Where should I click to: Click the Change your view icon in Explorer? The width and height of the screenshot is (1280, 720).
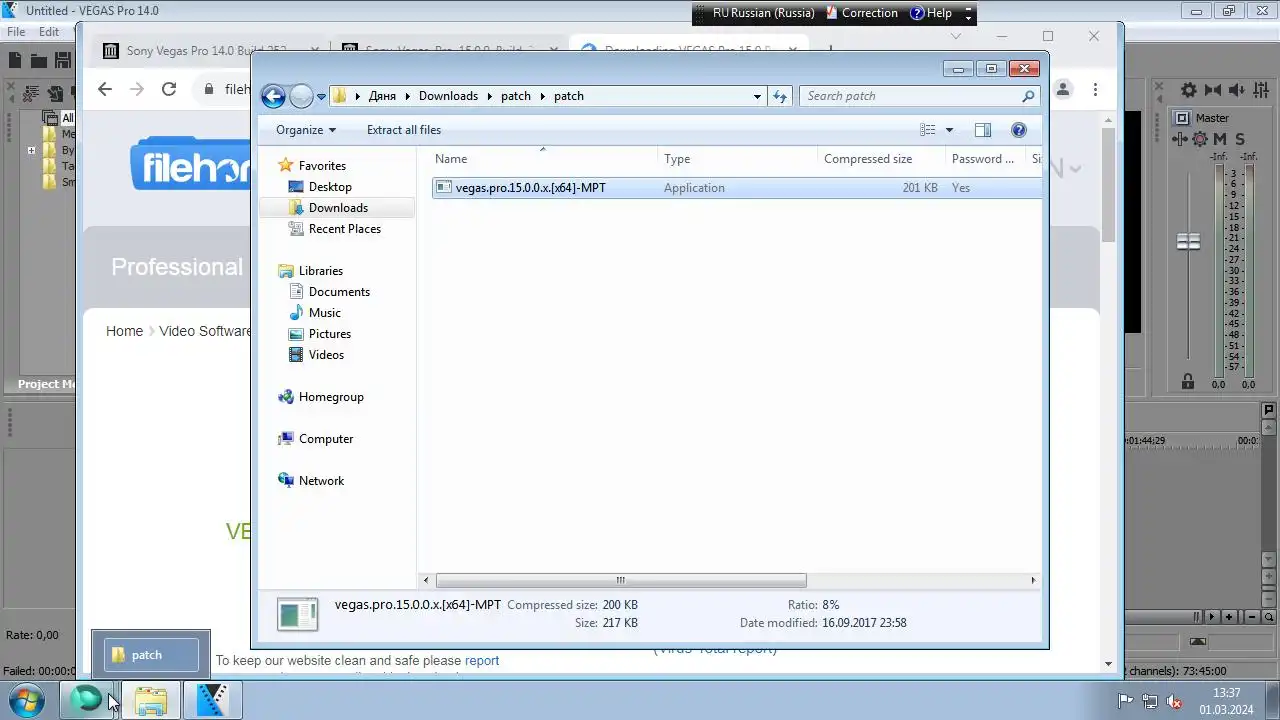click(x=928, y=130)
